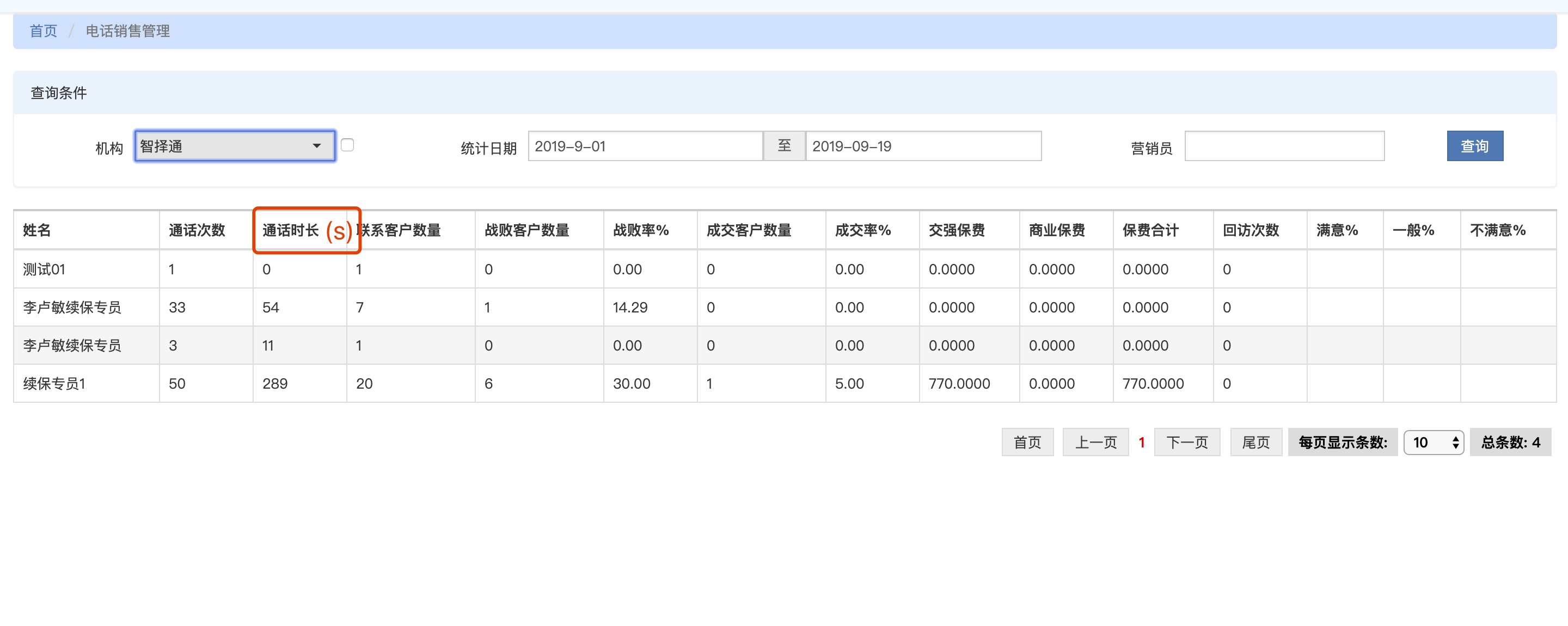Screen dimensions: 1568x626
Task: Click the 首页 breadcrumb link
Action: tap(43, 31)
